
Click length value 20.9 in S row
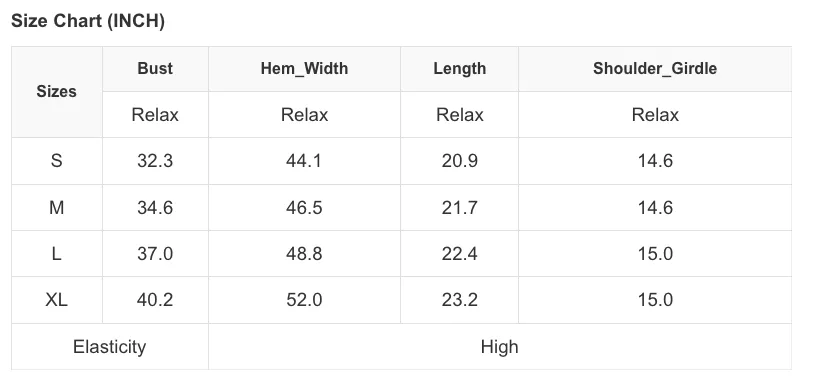pos(459,161)
